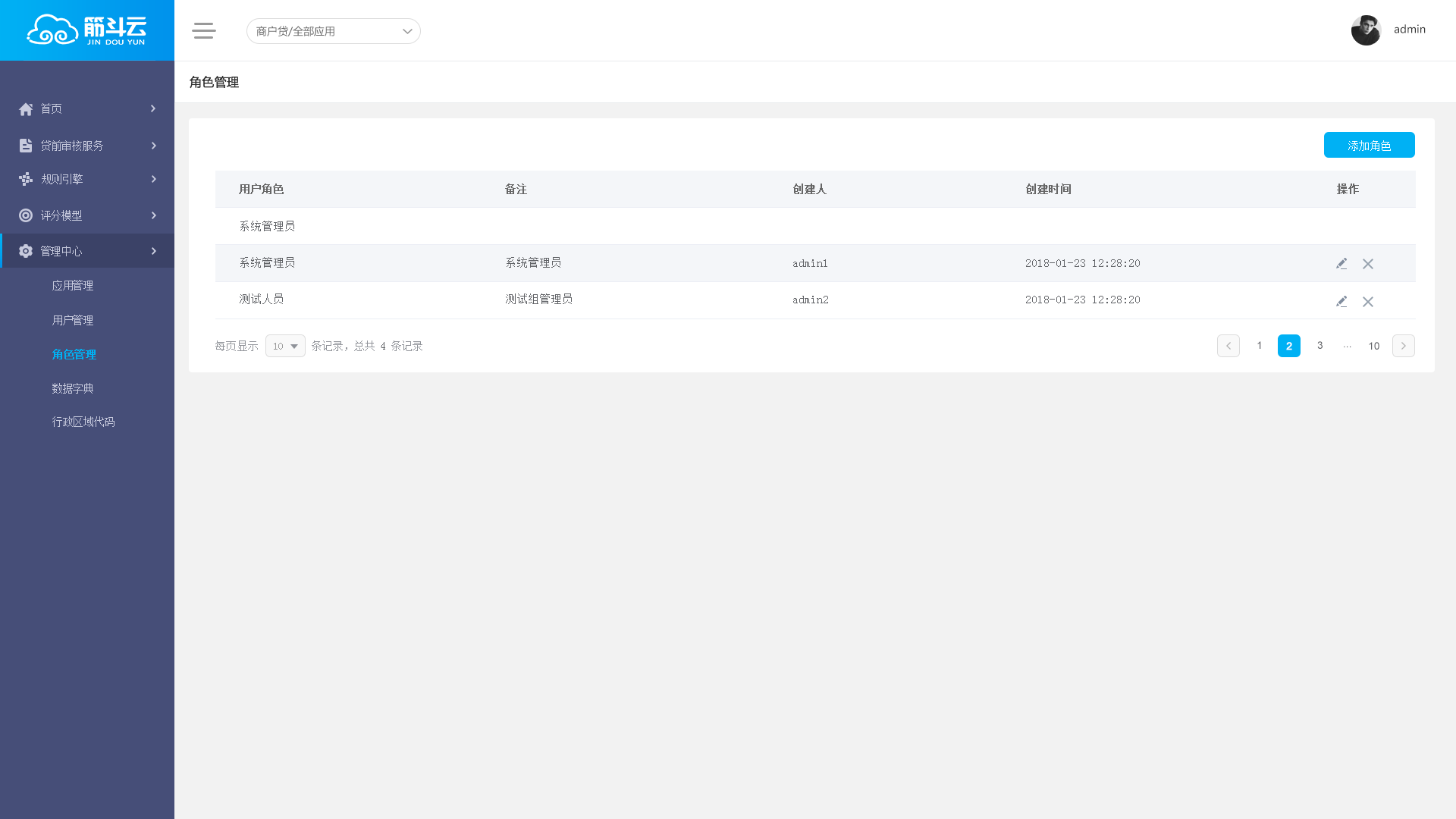Click the 管理中心 gear icon
1456x819 pixels.
26,251
